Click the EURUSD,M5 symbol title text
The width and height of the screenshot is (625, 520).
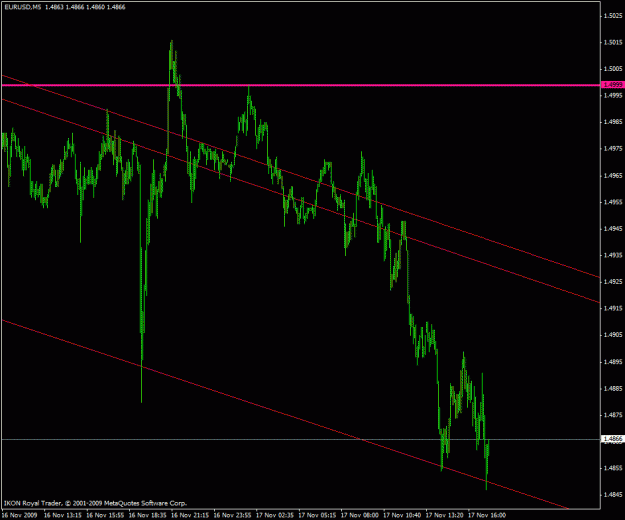(23, 7)
